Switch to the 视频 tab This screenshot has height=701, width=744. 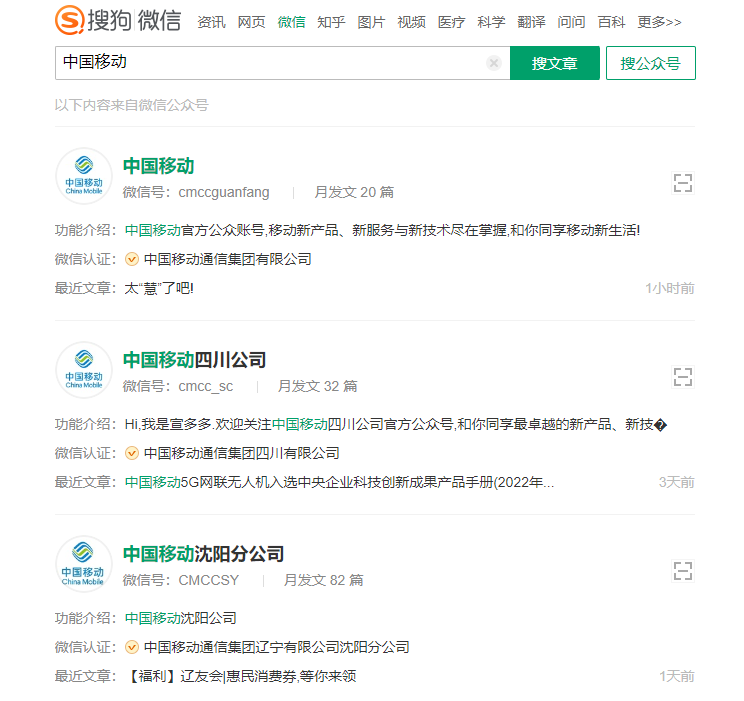411,22
